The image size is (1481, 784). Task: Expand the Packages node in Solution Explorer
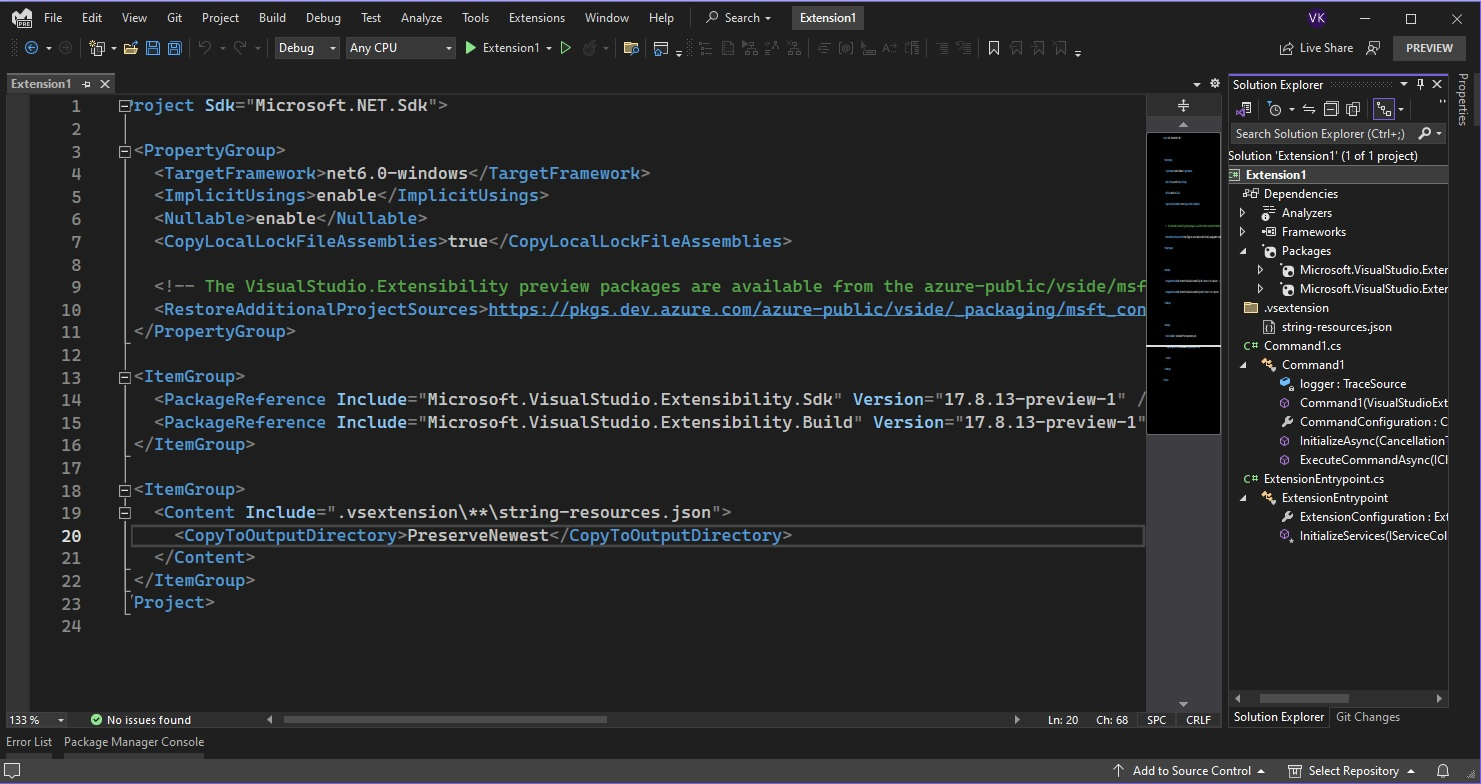[x=1243, y=250]
